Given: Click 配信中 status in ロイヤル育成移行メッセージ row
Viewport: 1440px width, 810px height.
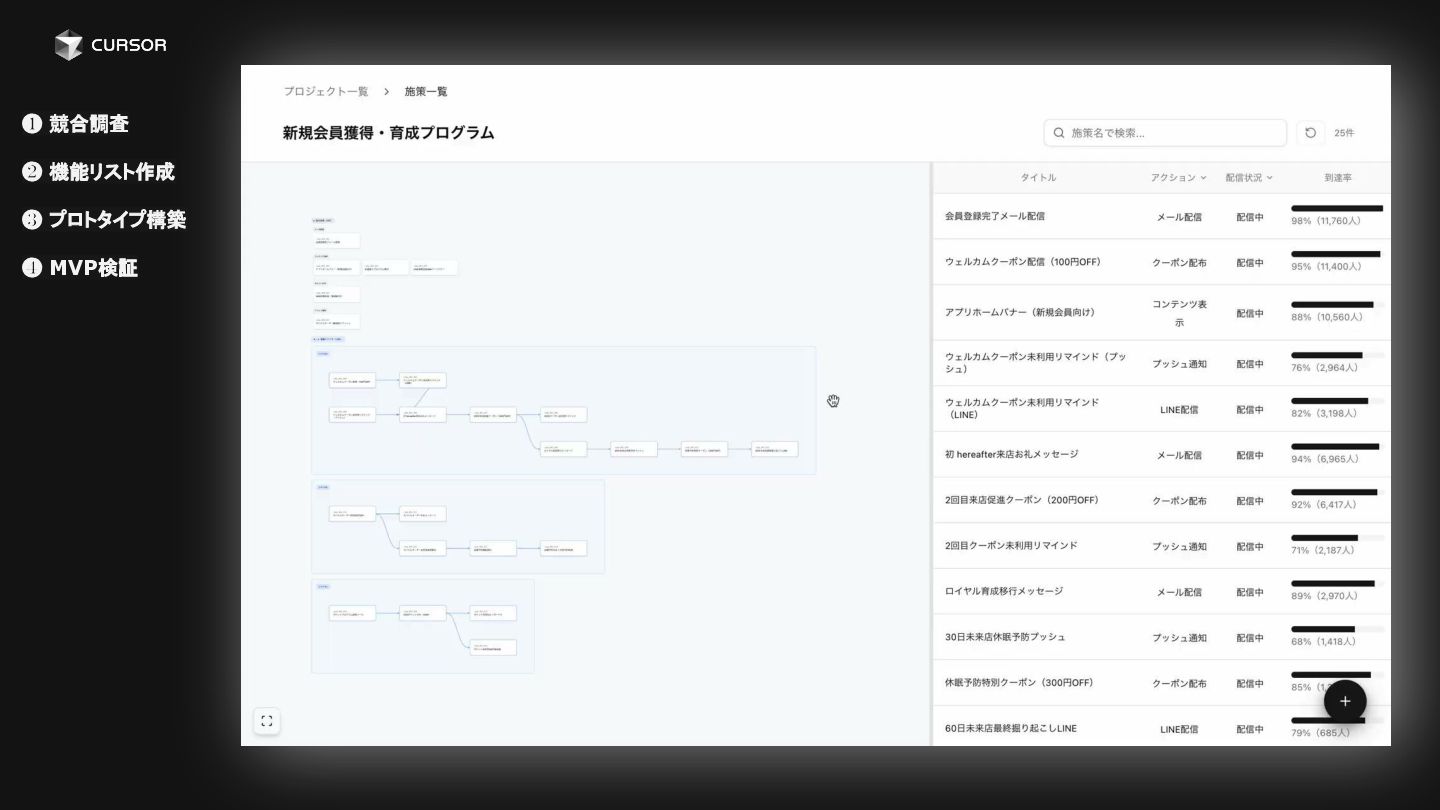Looking at the screenshot, I should 1249,592.
